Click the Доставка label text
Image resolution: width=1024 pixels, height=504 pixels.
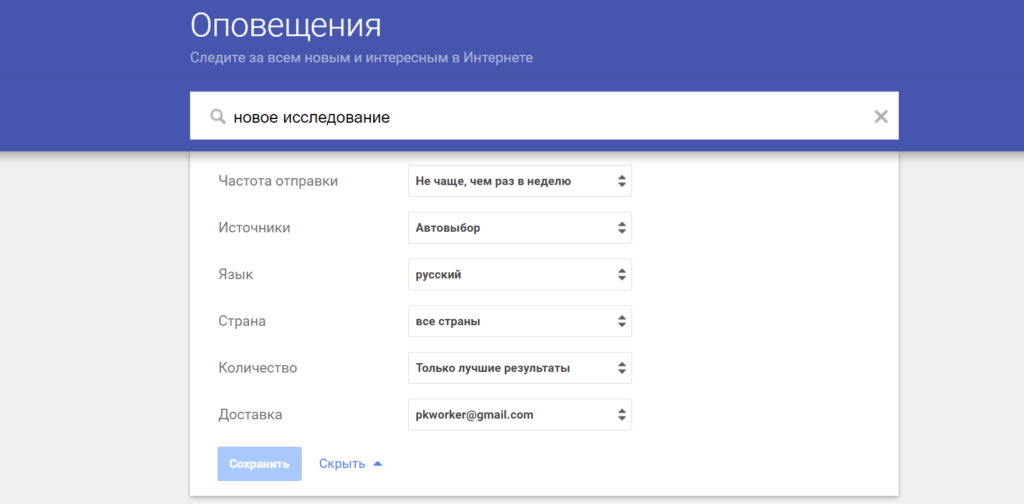click(x=250, y=414)
